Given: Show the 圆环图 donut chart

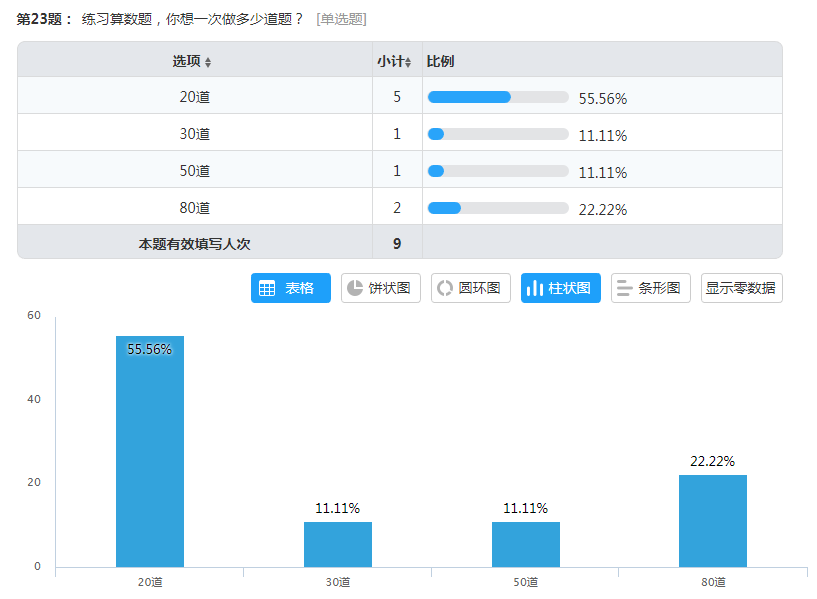Looking at the screenshot, I should pyautogui.click(x=471, y=288).
